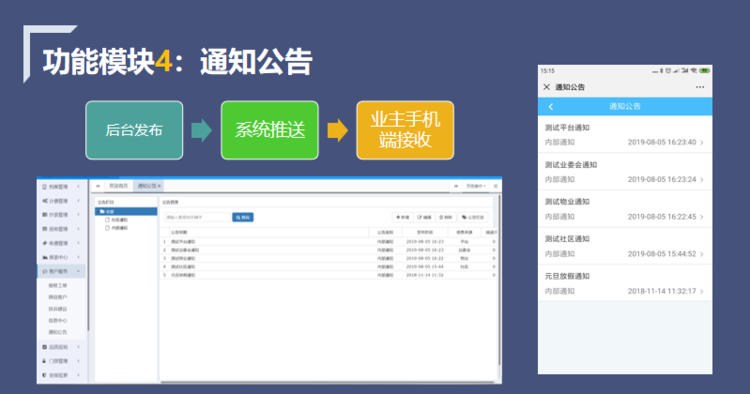Tap 测试平台通知 in phone list
This screenshot has height=394, width=750.
625,134
